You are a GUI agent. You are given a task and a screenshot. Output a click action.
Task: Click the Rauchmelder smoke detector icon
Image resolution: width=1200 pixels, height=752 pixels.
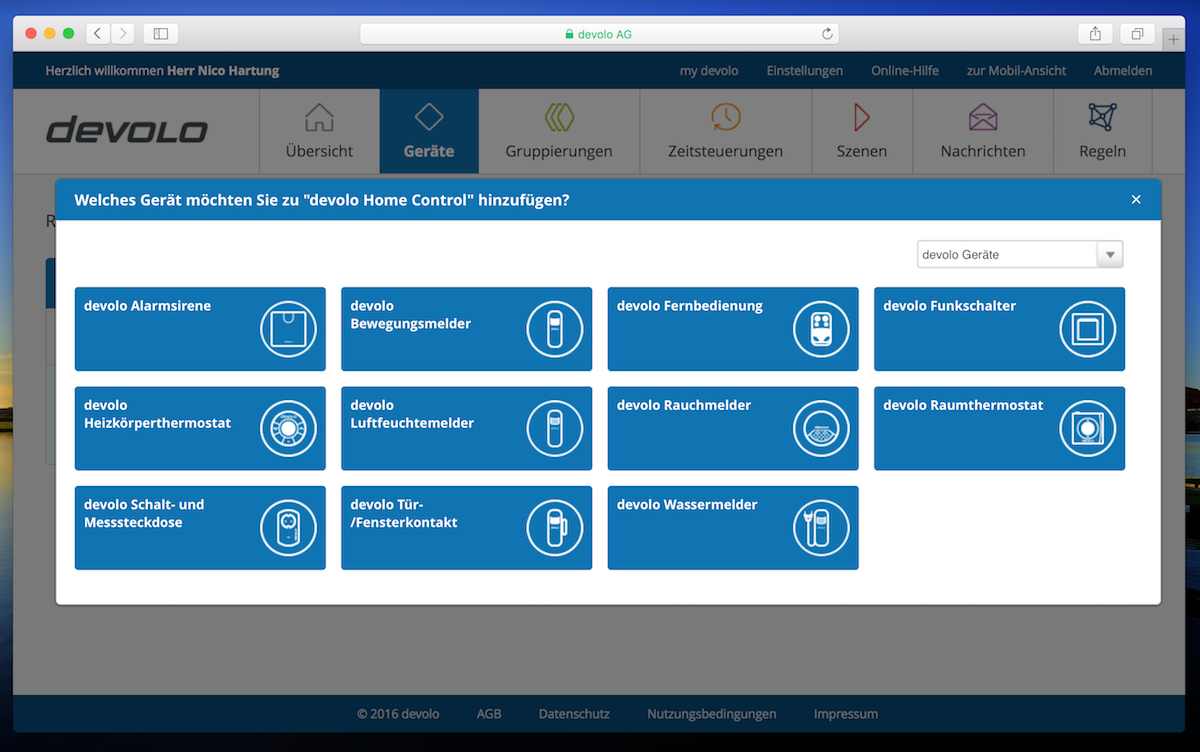tap(822, 428)
